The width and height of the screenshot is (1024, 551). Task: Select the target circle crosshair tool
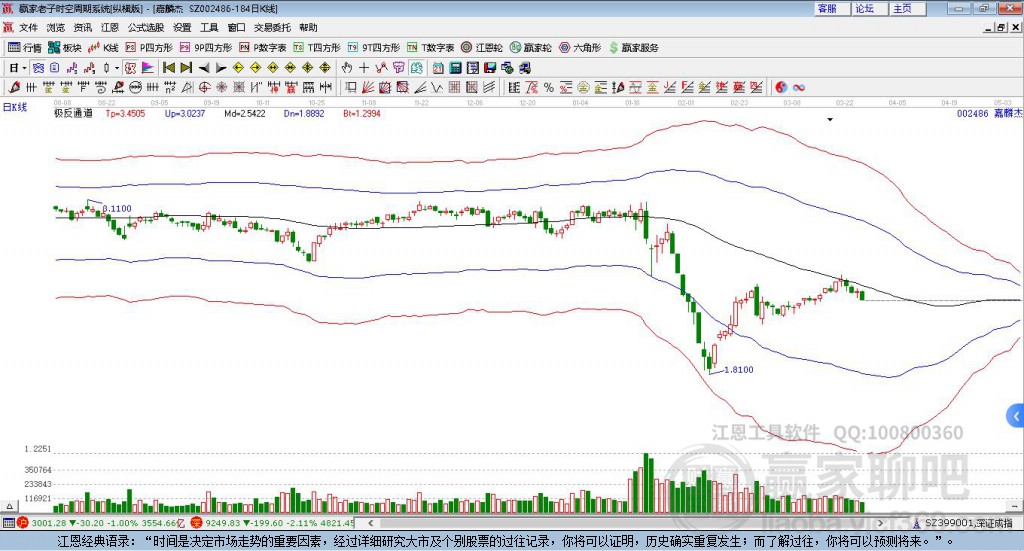tap(204, 87)
